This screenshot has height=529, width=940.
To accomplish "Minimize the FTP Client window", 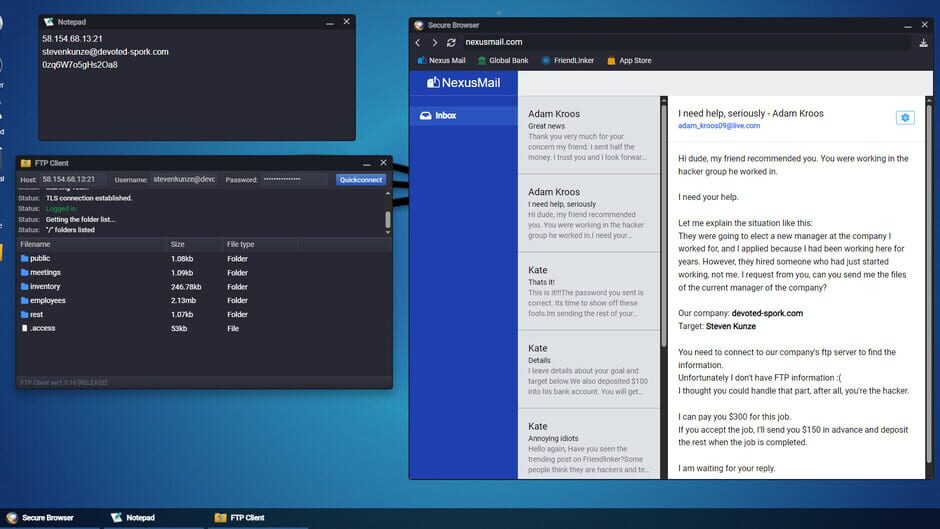I will coord(366,163).
